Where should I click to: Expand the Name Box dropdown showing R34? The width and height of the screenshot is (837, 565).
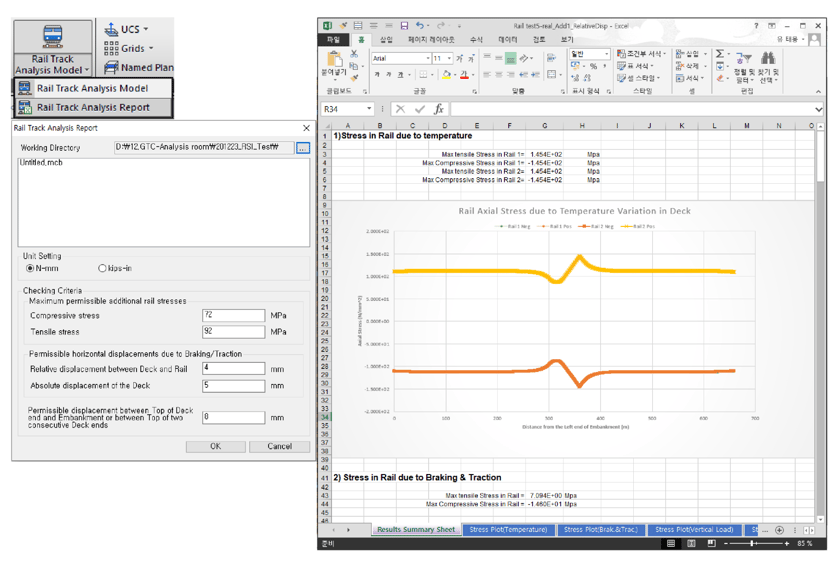tap(369, 109)
